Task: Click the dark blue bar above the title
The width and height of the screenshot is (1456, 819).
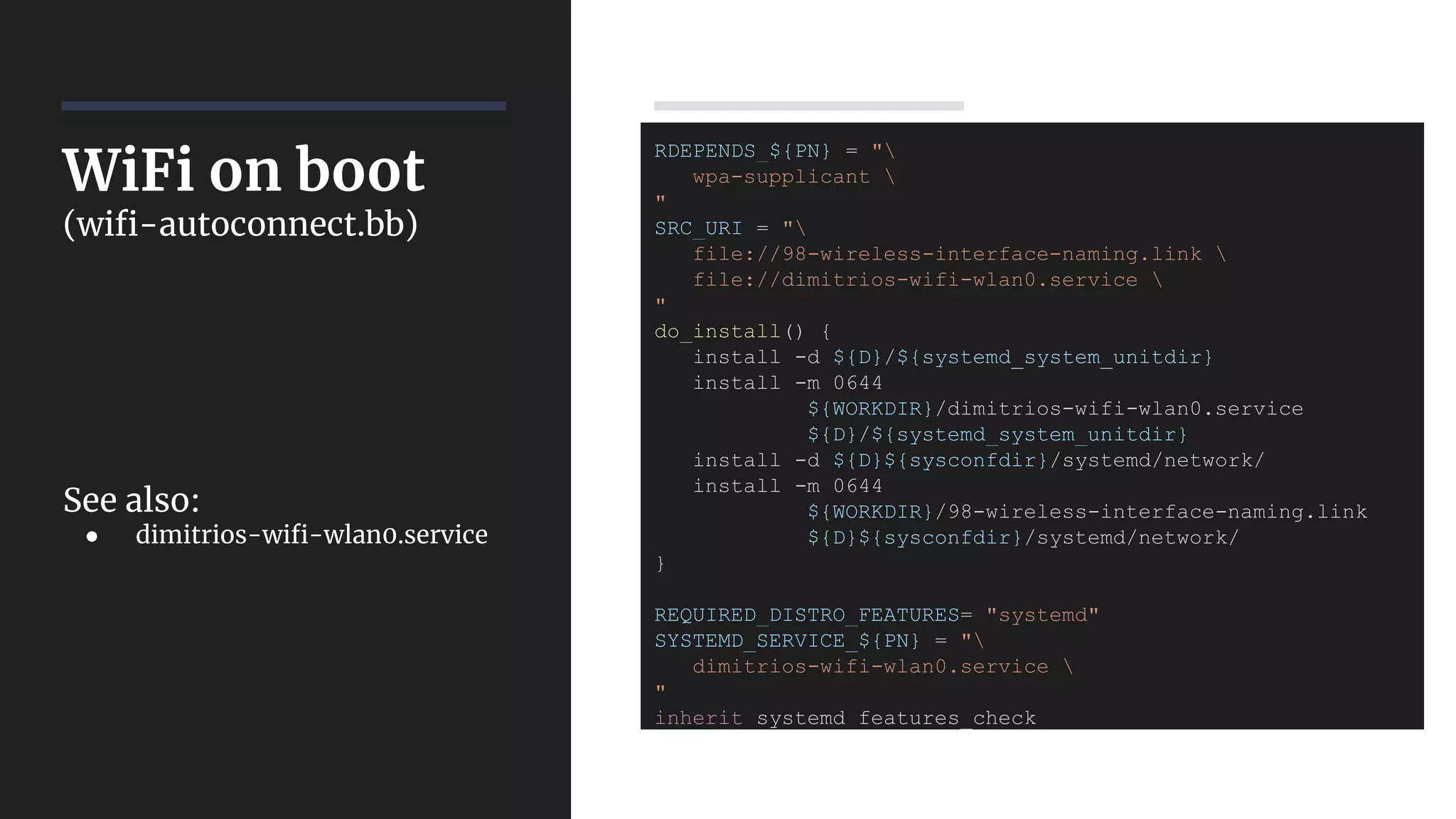Action: point(284,106)
